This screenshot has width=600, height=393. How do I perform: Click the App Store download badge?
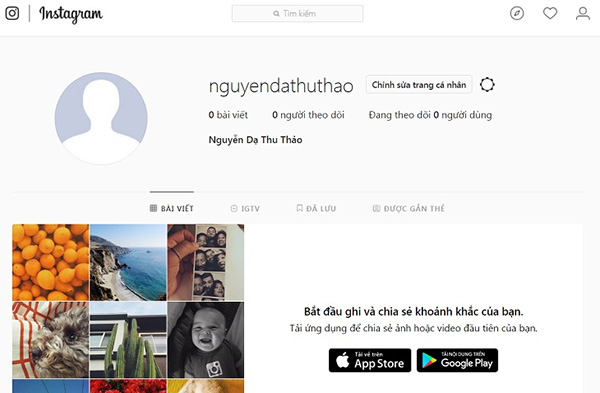point(370,360)
